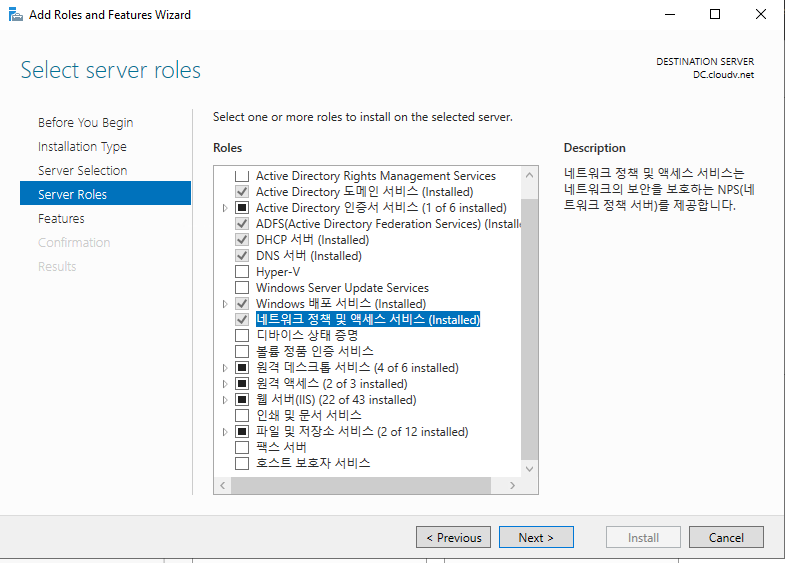Viewport: 785px width, 563px height.
Task: Click the roles list vertical scrollbar thumb
Action: click(529, 329)
